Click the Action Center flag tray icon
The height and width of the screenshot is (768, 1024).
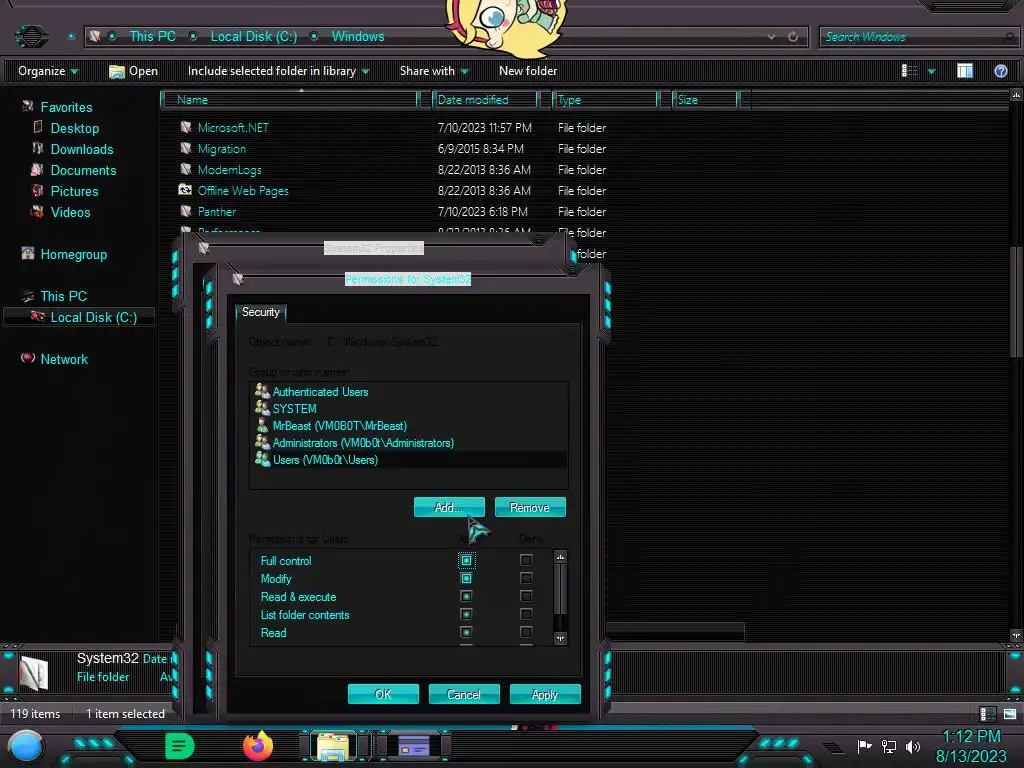(864, 746)
